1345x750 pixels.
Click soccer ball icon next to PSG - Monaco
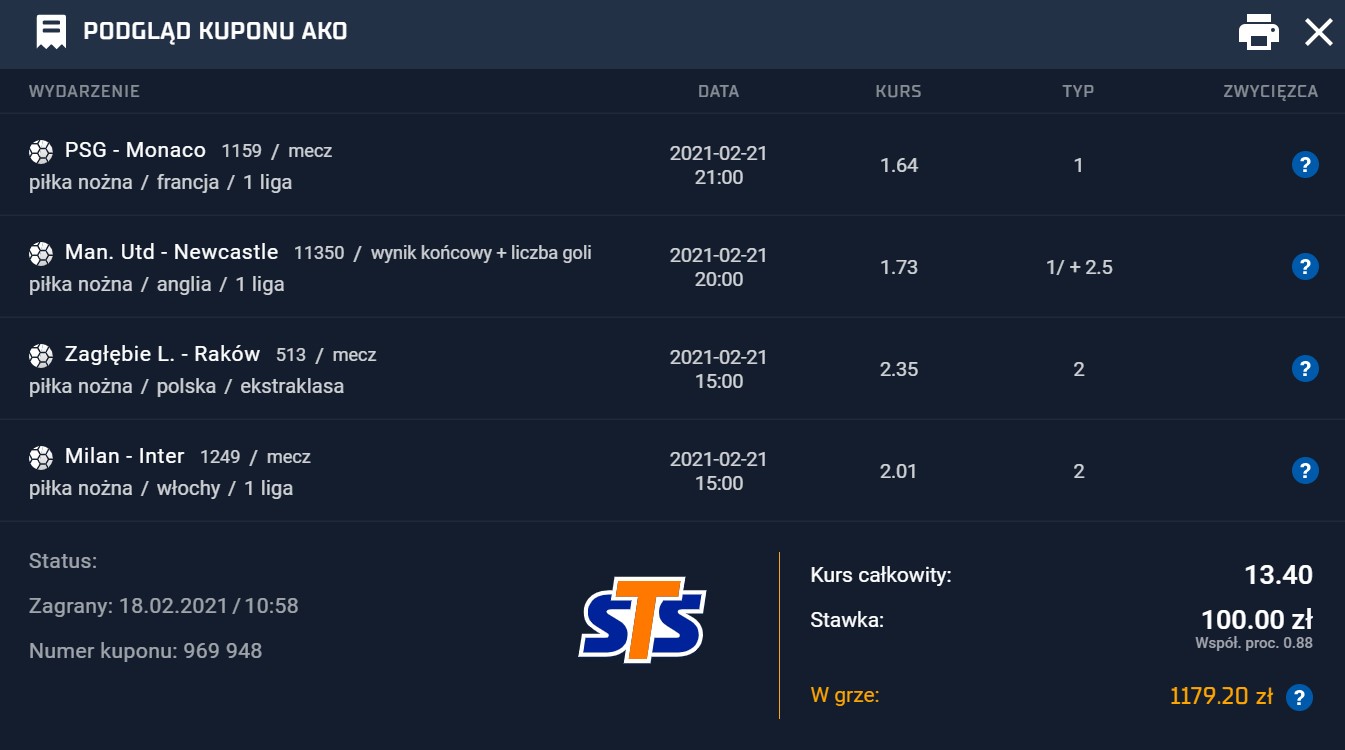41,152
